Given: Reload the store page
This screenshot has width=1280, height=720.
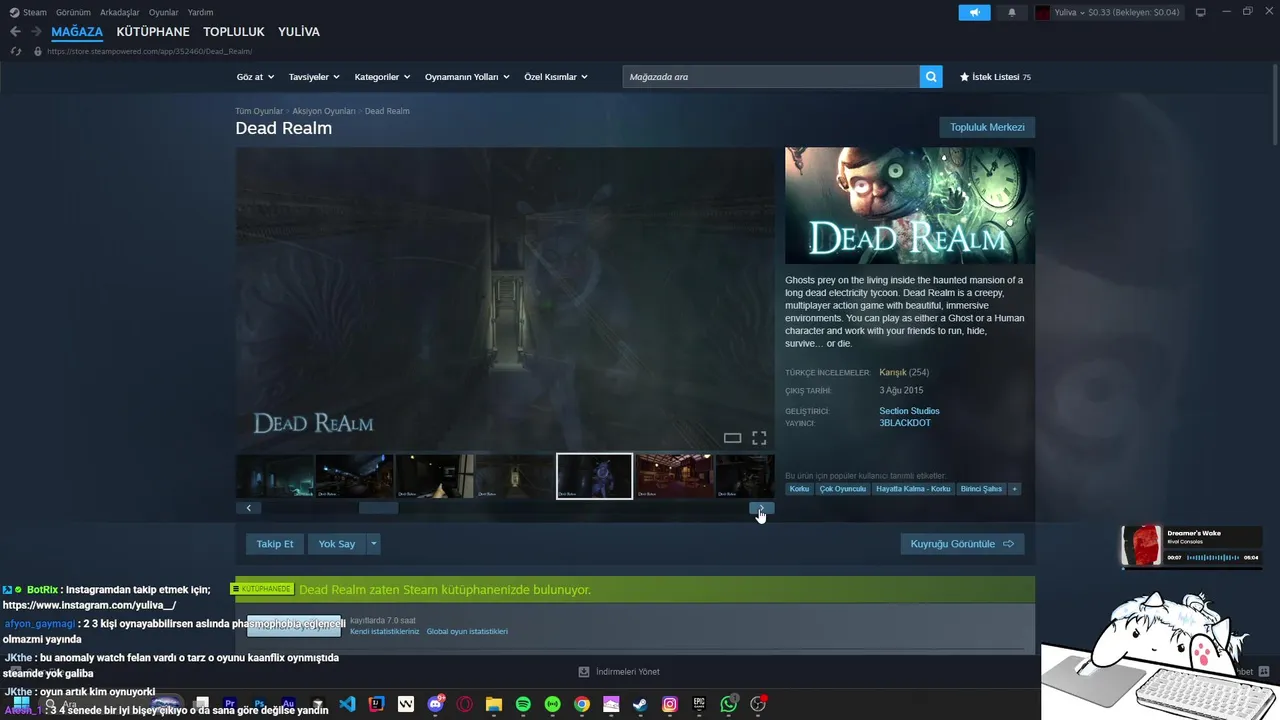Looking at the screenshot, I should pos(15,51).
